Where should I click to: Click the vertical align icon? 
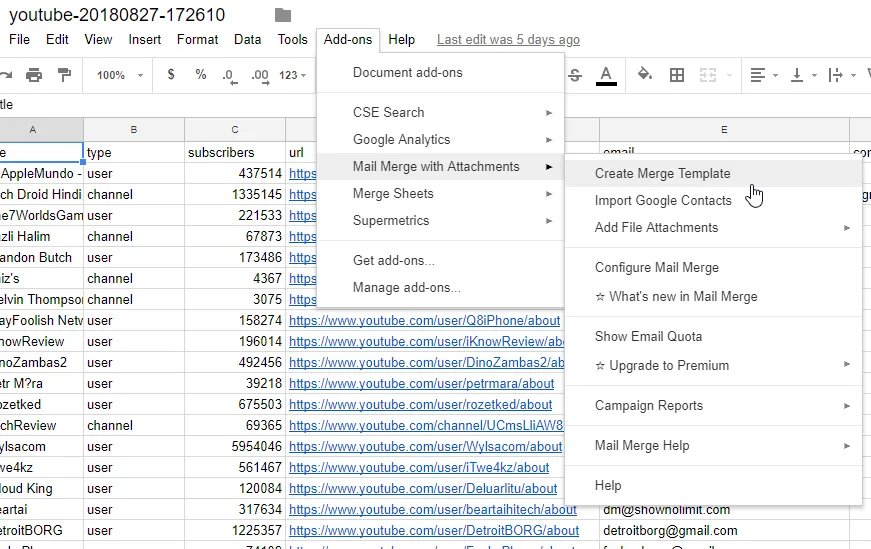(797, 75)
